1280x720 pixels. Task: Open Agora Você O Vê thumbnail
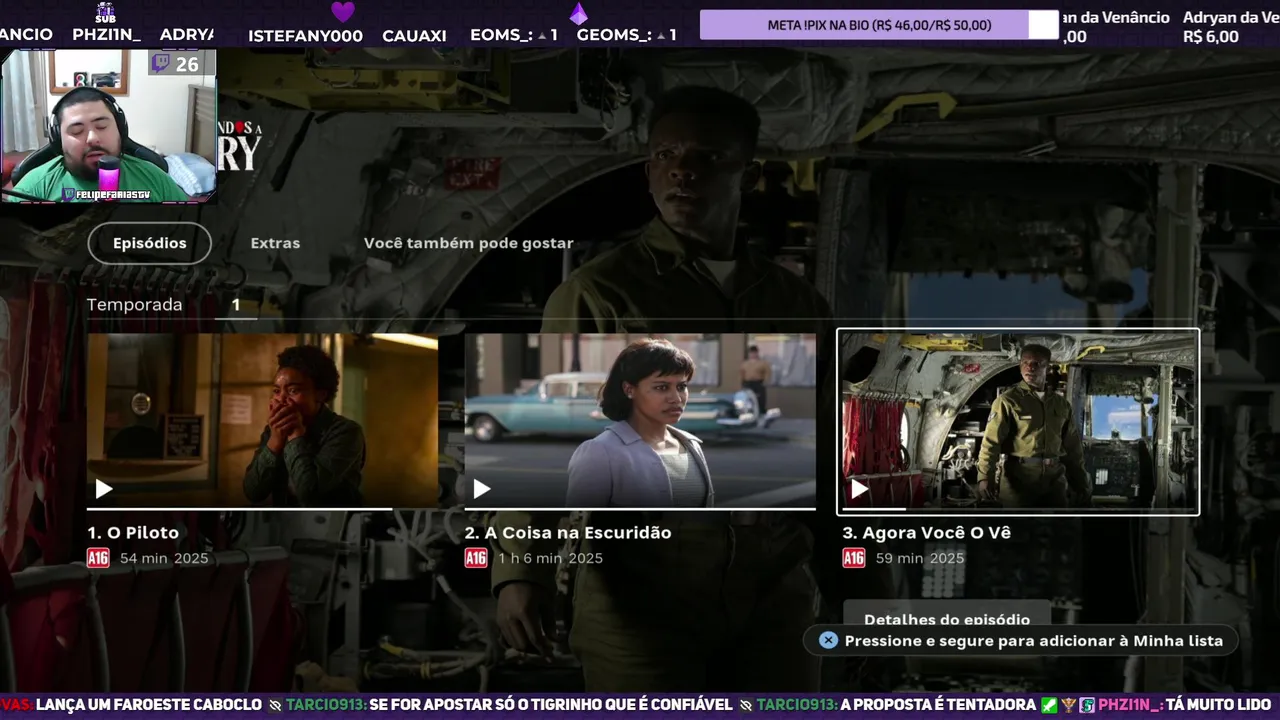1018,421
